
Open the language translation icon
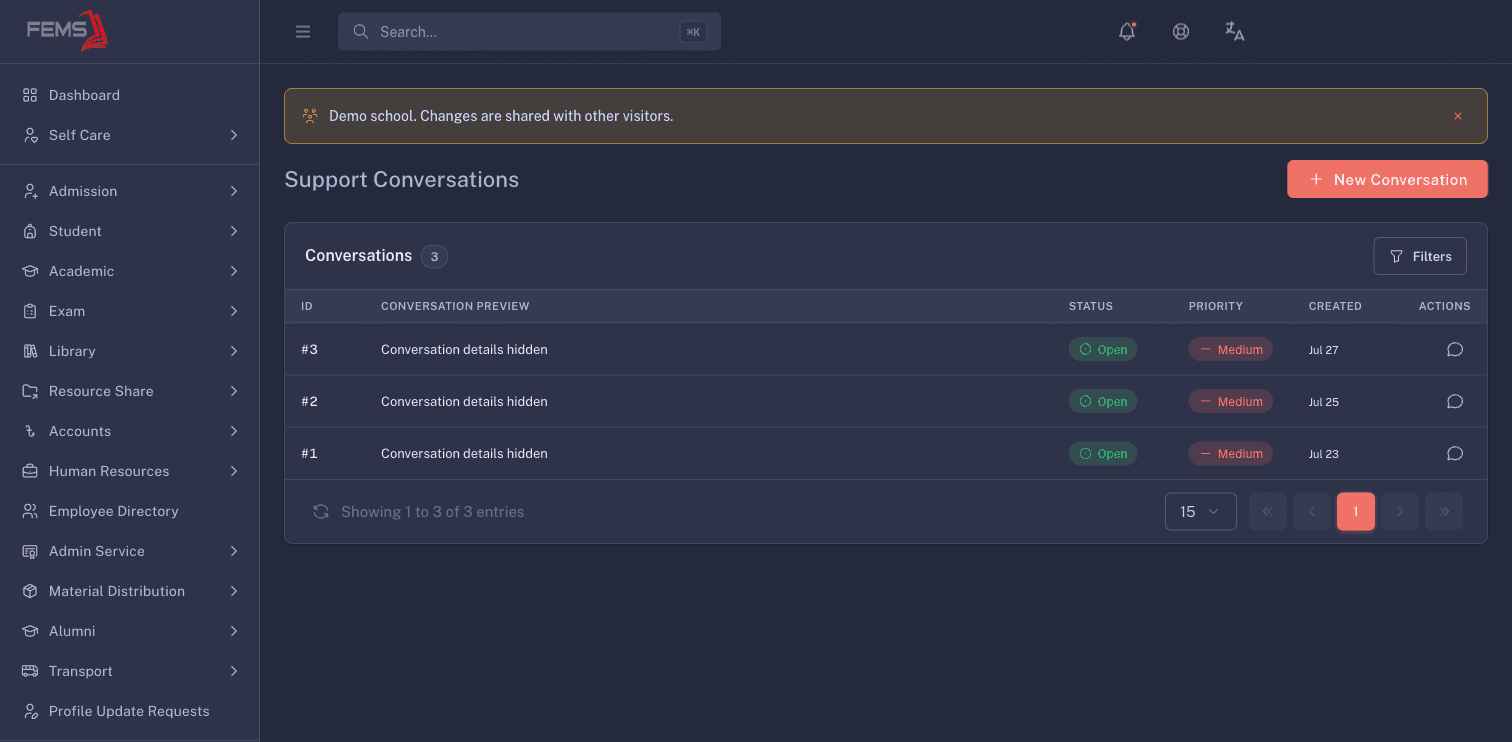tap(1235, 31)
